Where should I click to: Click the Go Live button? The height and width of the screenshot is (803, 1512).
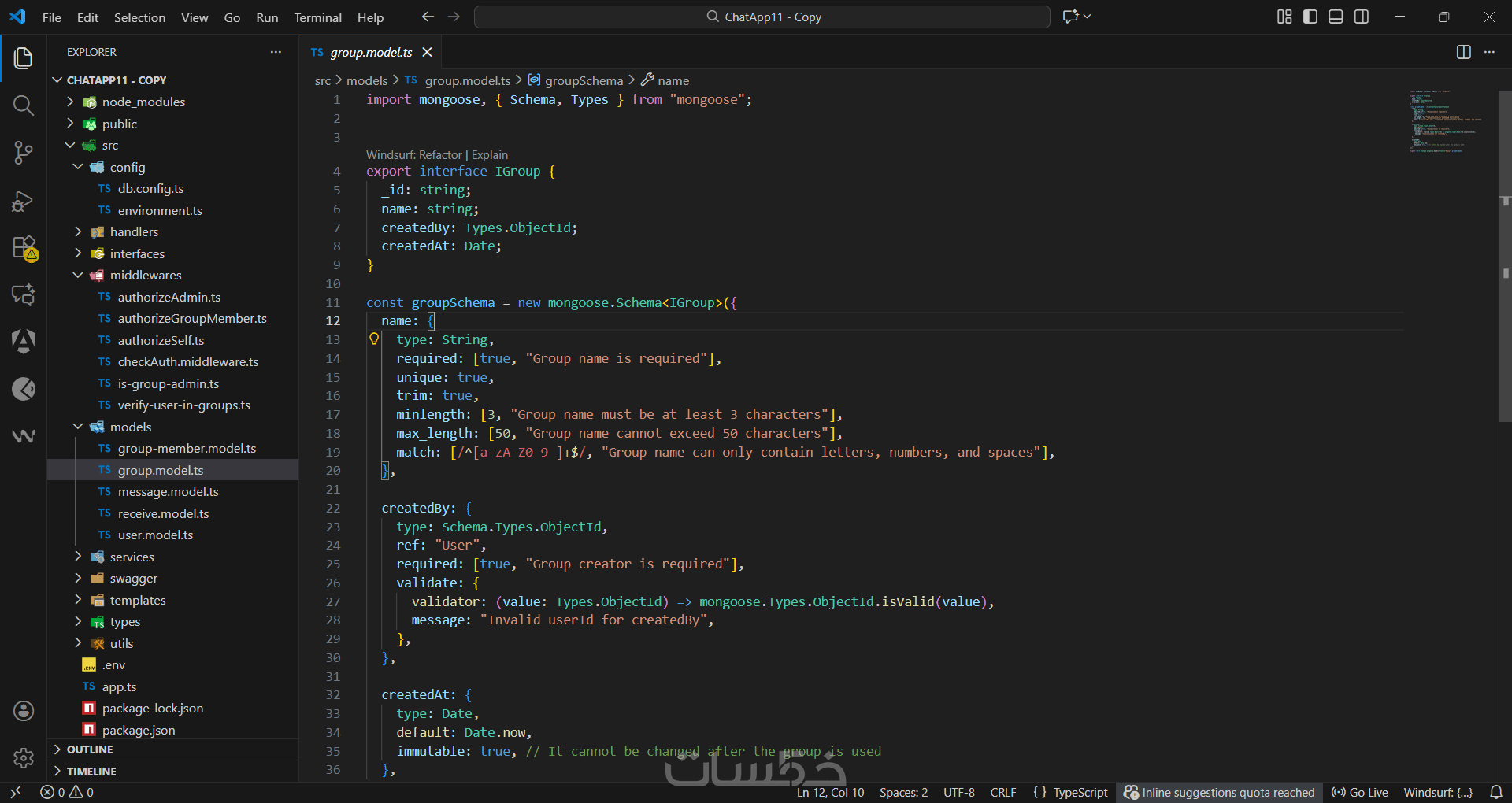tap(1360, 792)
